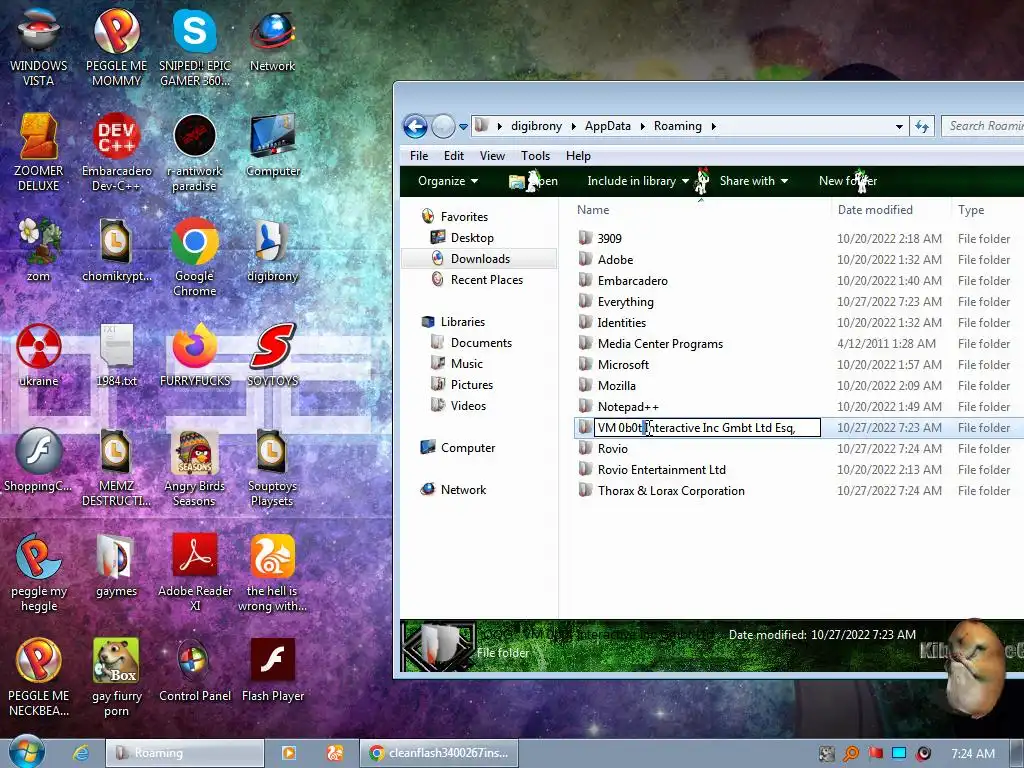Select Documents library in sidebar
Viewport: 1024px width, 768px height.
[x=481, y=343]
